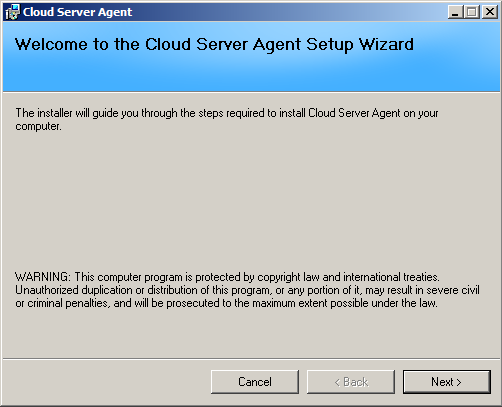Minimize the Cloud Server Agent window
The width and height of the screenshot is (502, 407).
point(455,12)
